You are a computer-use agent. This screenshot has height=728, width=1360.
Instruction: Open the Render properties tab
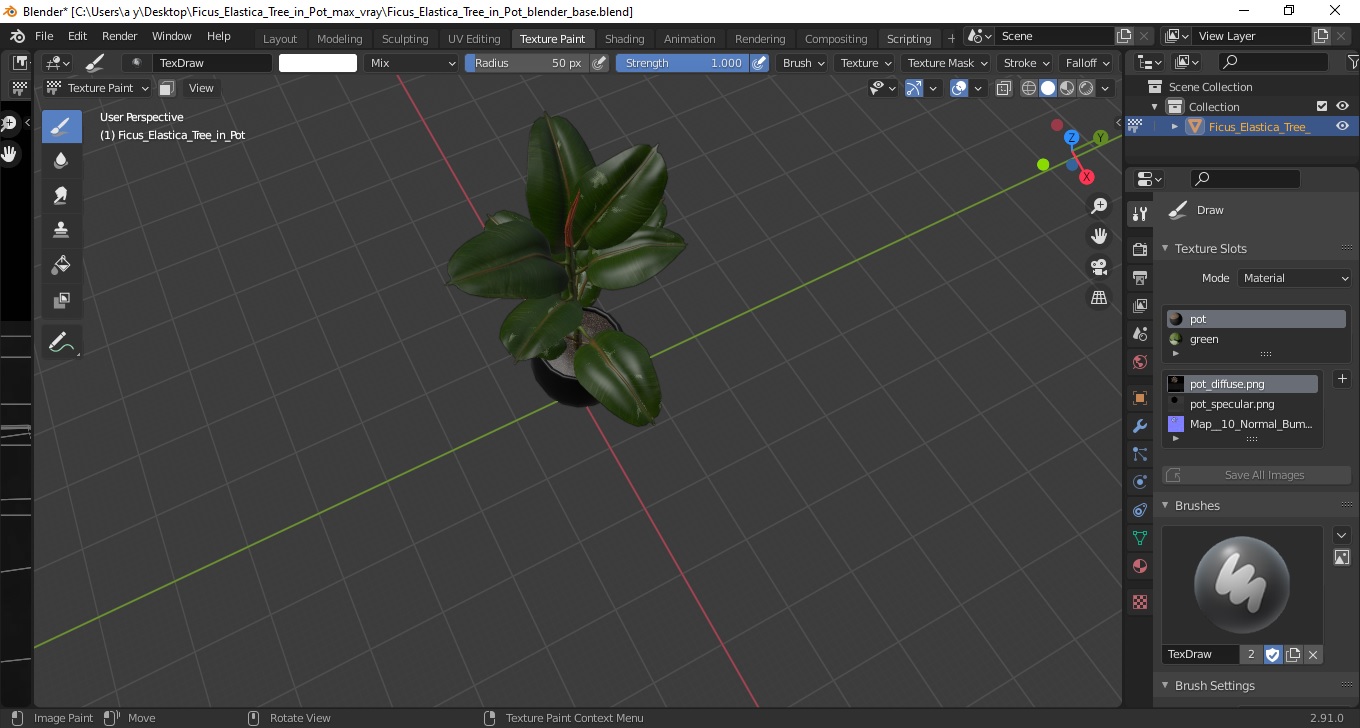click(1139, 249)
